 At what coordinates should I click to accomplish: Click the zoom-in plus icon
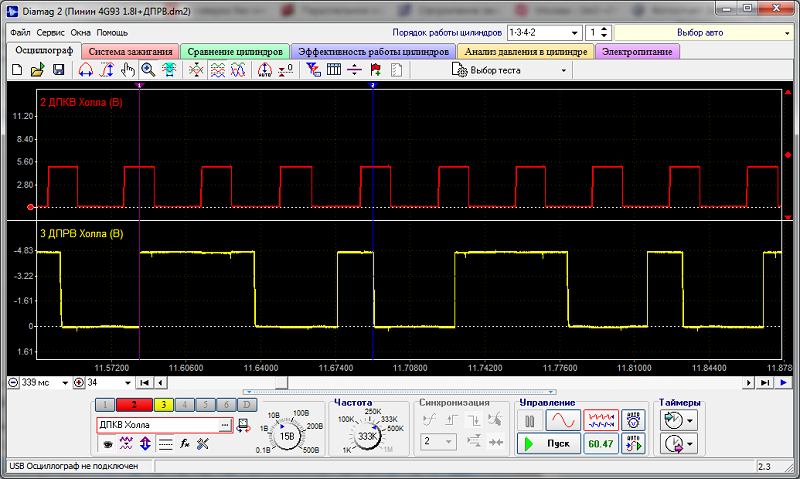(79, 383)
